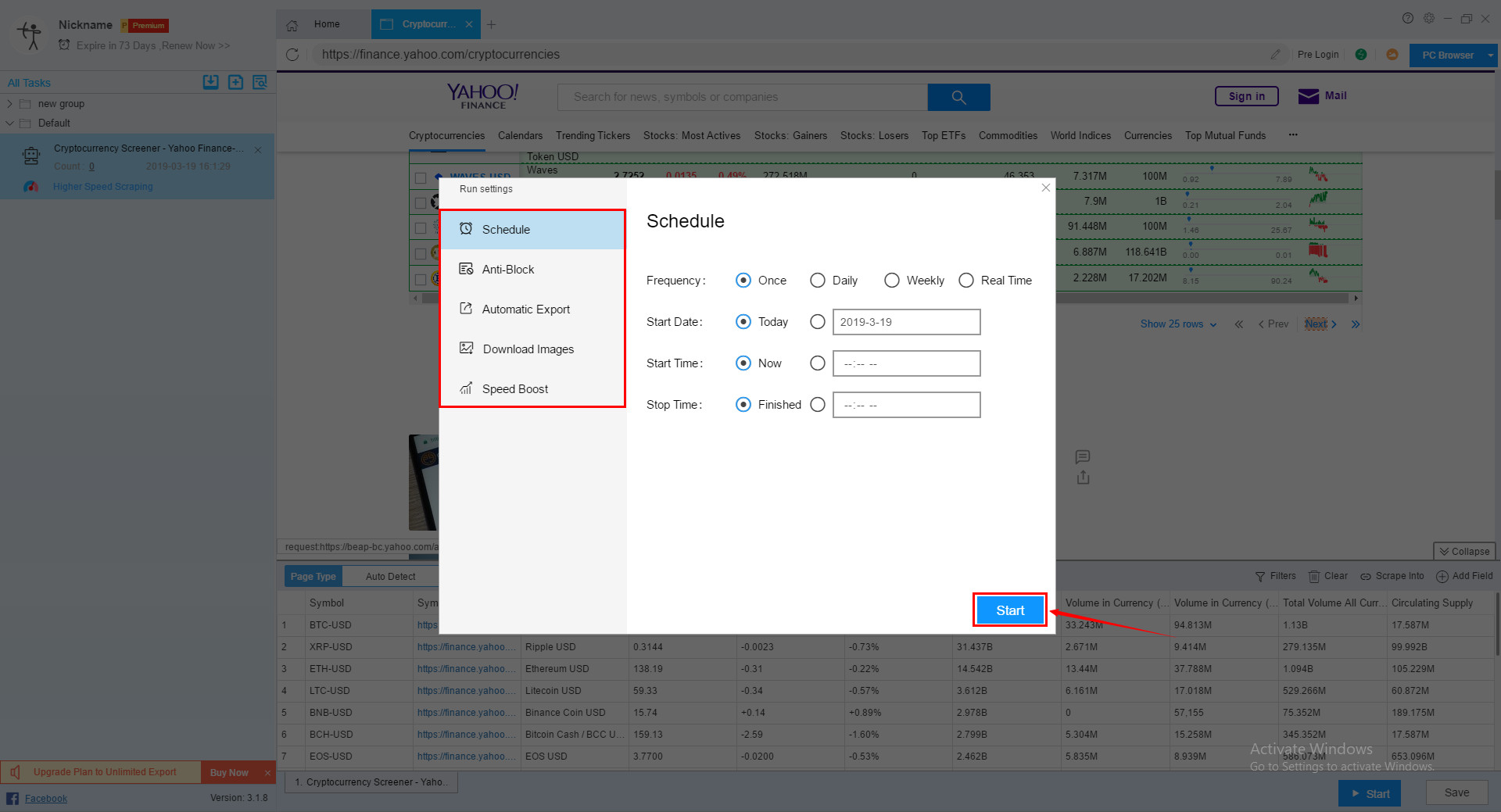Click Sign in on Yahoo Finance
The height and width of the screenshot is (812, 1501).
(x=1246, y=96)
